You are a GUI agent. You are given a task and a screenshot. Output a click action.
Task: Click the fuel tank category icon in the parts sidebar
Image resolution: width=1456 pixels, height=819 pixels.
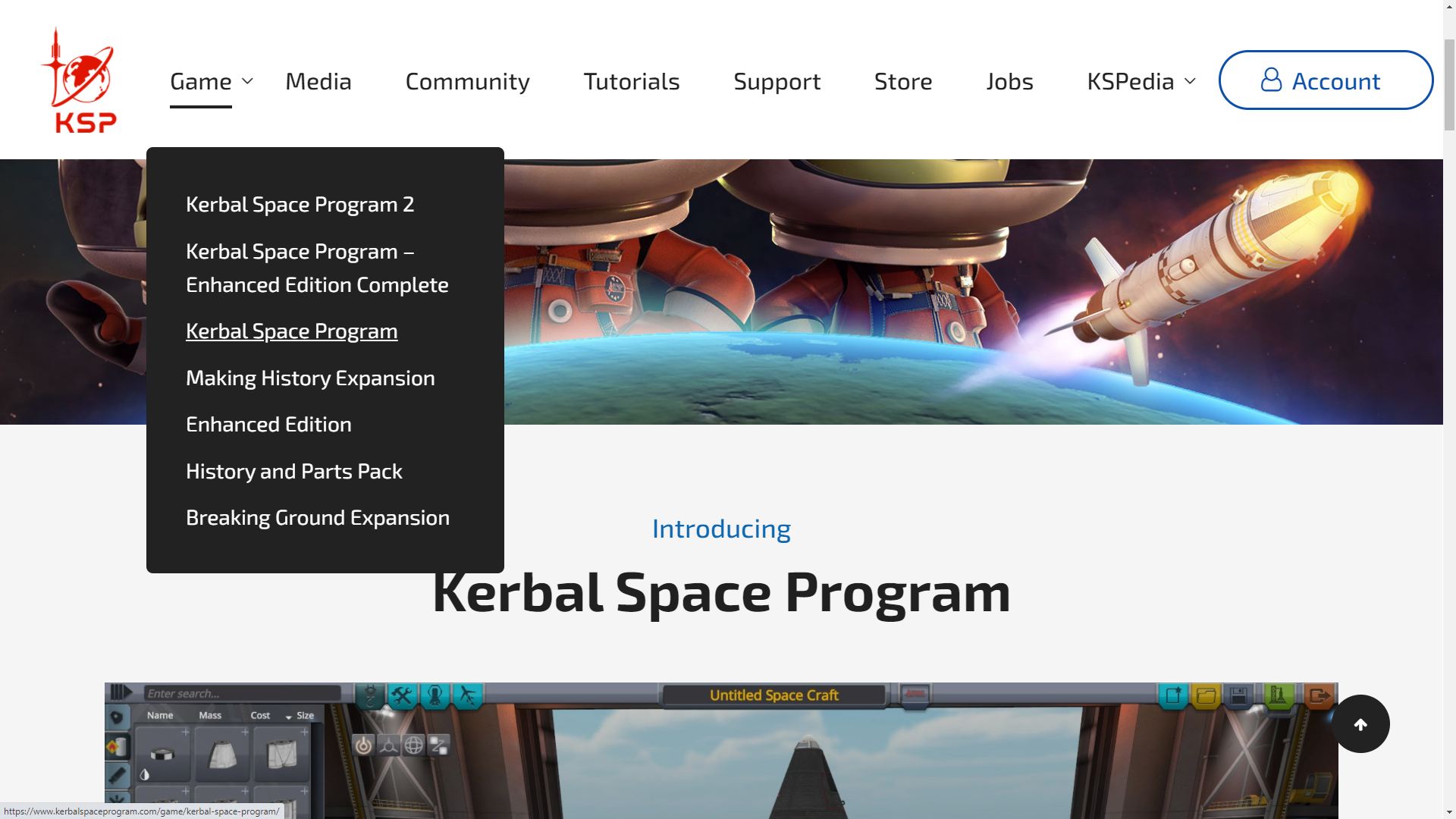[117, 747]
